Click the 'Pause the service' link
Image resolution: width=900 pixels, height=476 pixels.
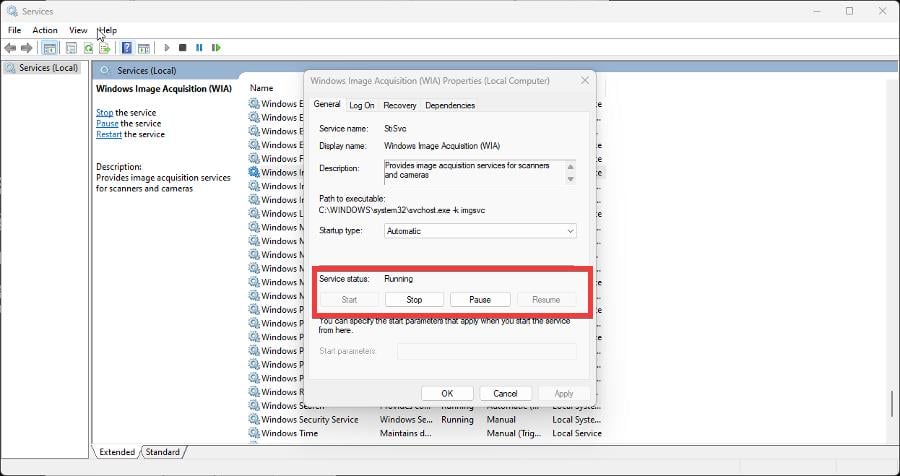107,123
